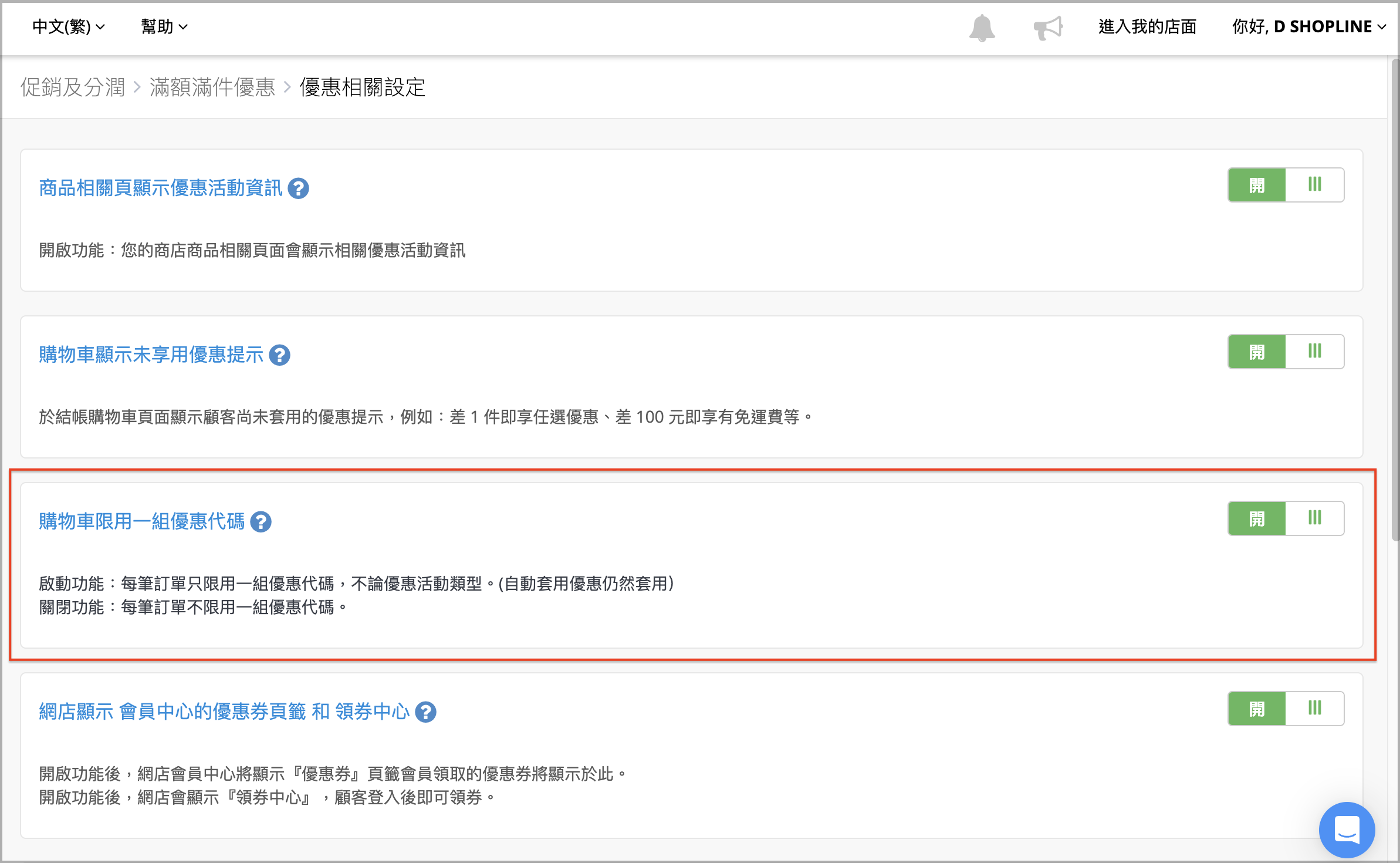Screen dimensions: 1400x863
Task: Click help icon beside 購物車顯示未享用優惠提示
Action: (280, 355)
